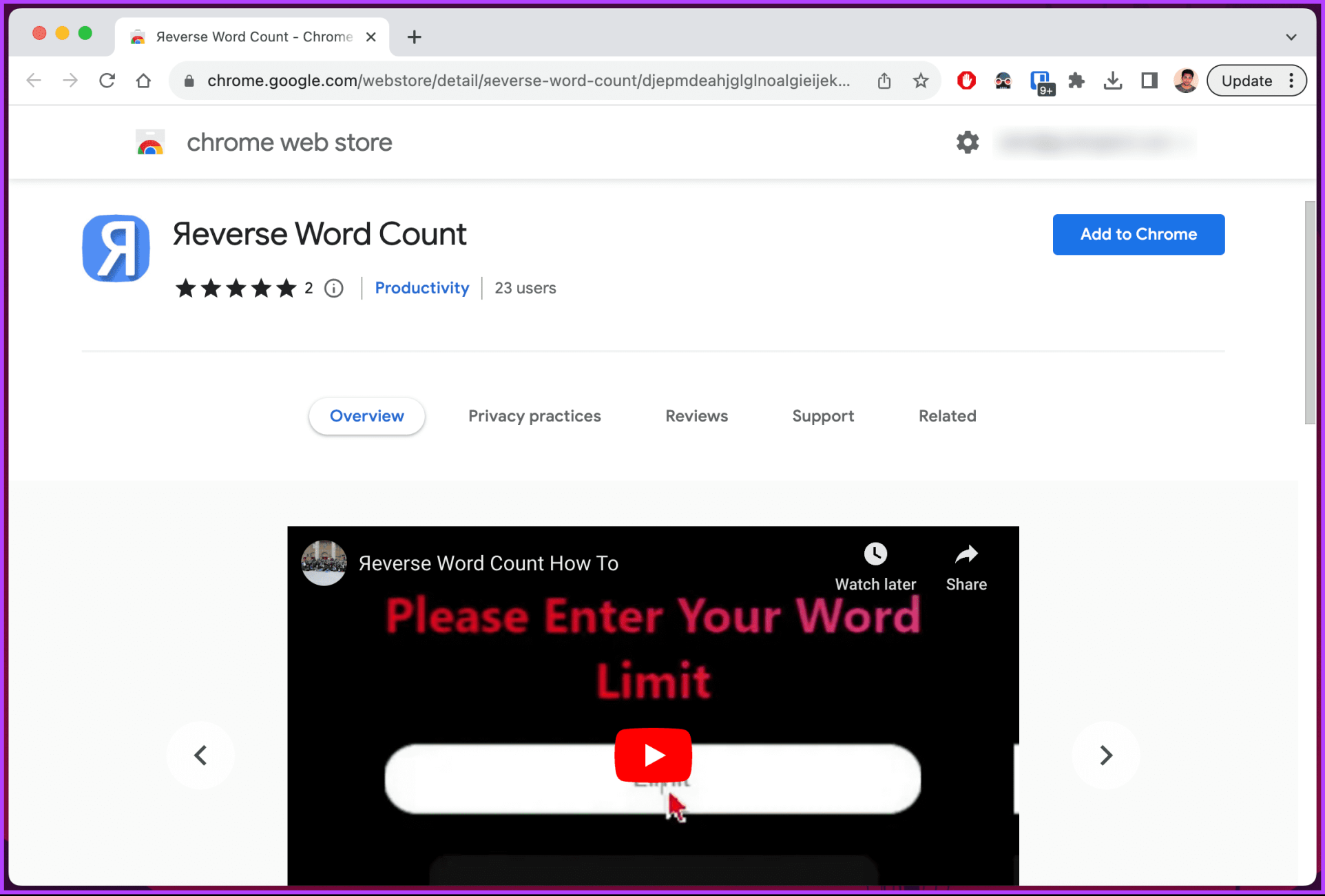This screenshot has height=896, width=1325.
Task: Show next screenshot with right arrow
Action: tap(1105, 755)
